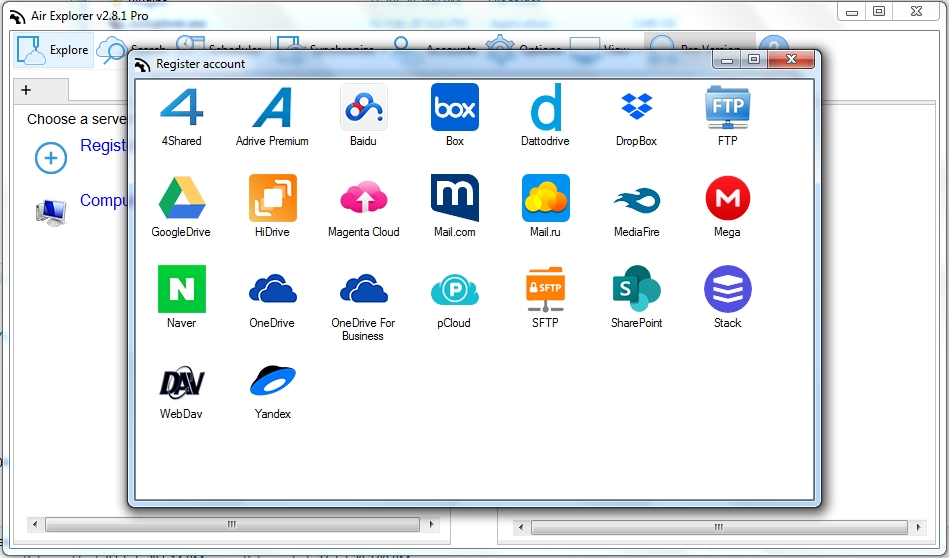Click right scroll arrow in right pane
This screenshot has width=949, height=558.
[x=918, y=527]
